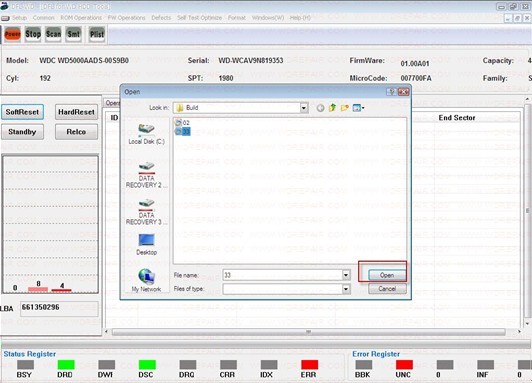Click the DFL-WD application icon in title bar

(4, 6)
